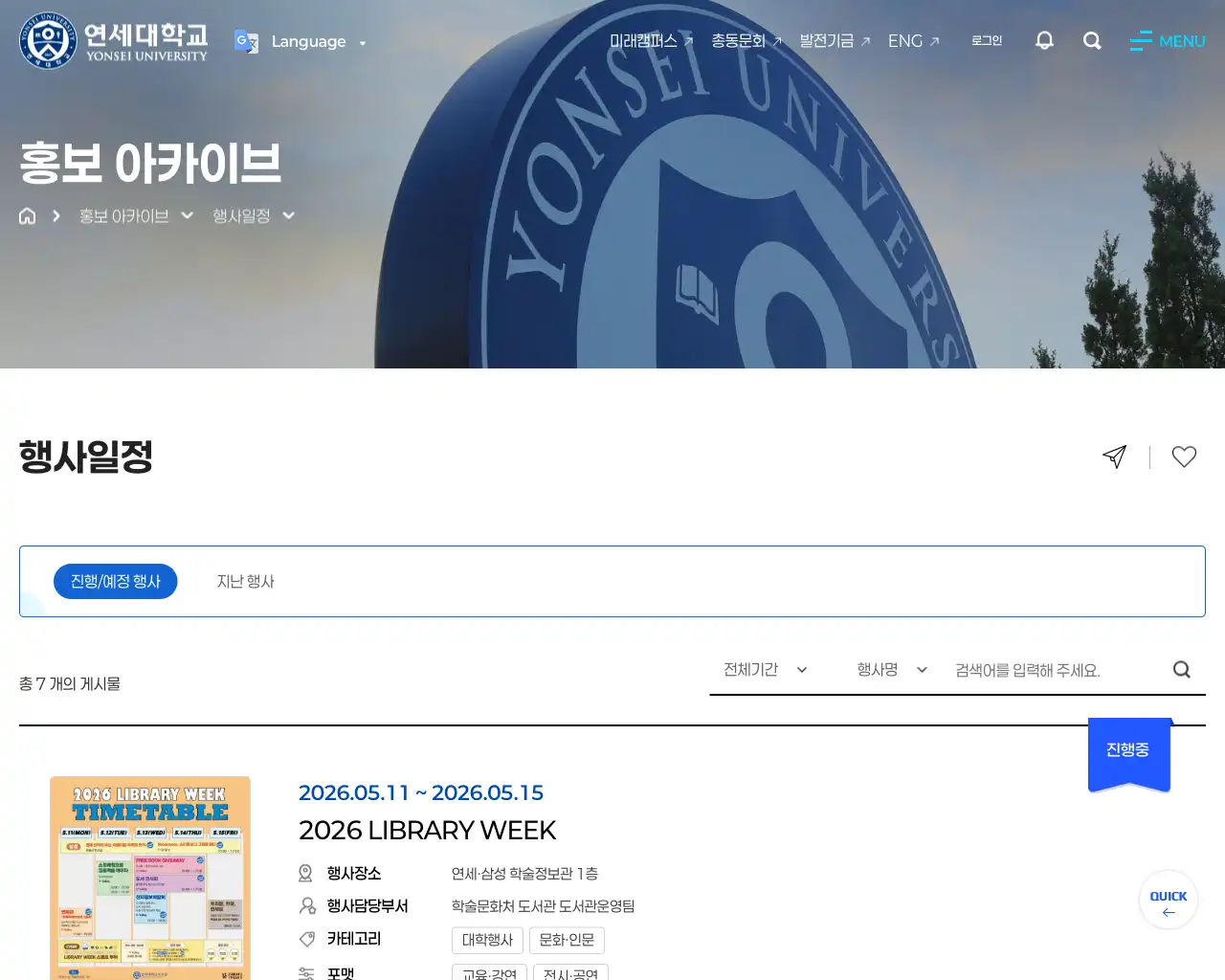The width and height of the screenshot is (1225, 980).
Task: Click the 행사장소 location pin icon
Action: (x=306, y=874)
